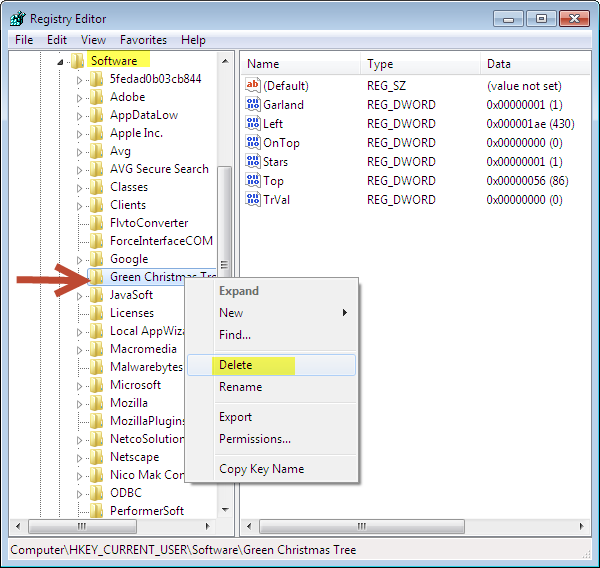The image size is (600, 568).
Task: Click the AppDataLow key folder icon
Action: click(x=96, y=115)
